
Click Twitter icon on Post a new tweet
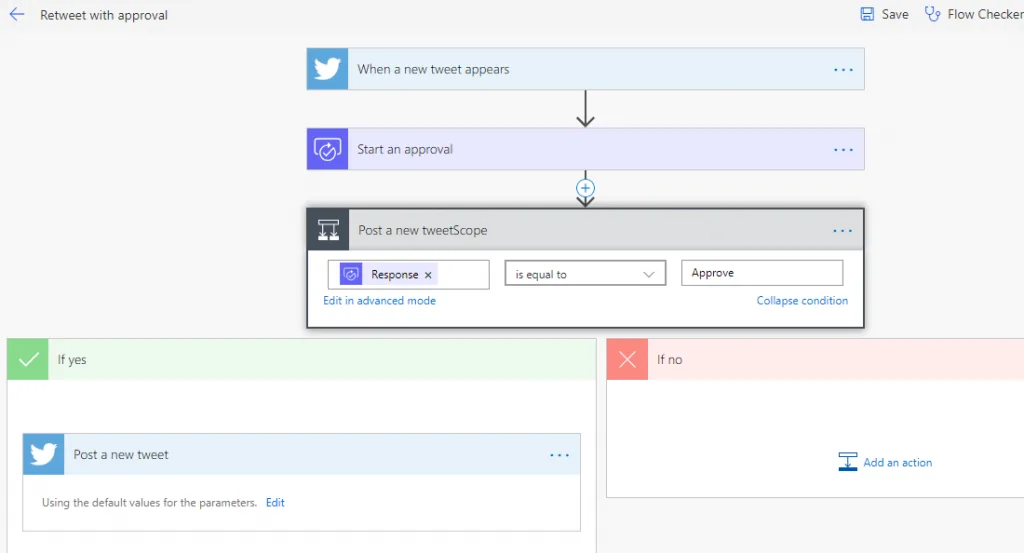click(44, 455)
